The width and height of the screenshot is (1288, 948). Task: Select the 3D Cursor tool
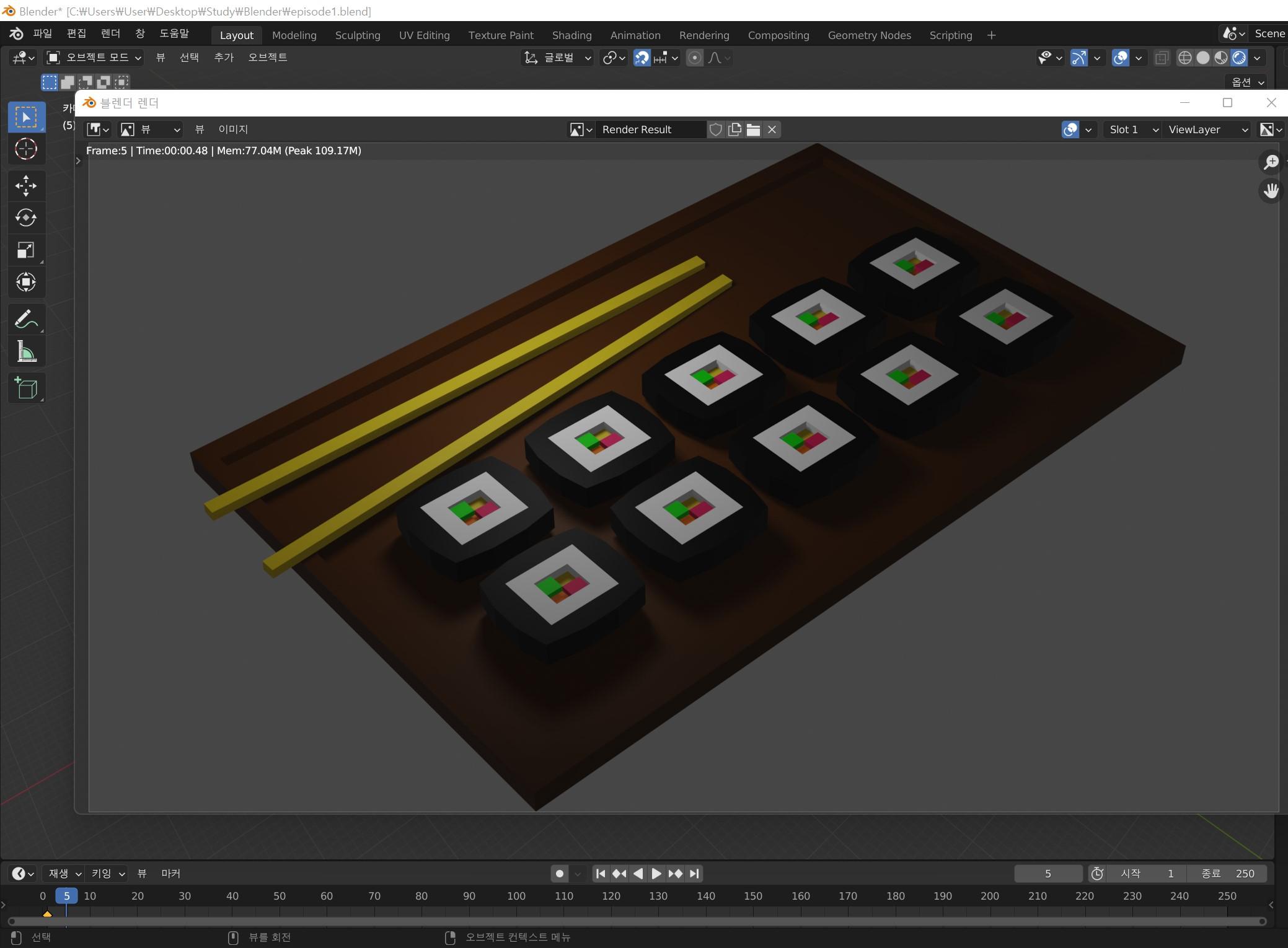pyautogui.click(x=26, y=149)
